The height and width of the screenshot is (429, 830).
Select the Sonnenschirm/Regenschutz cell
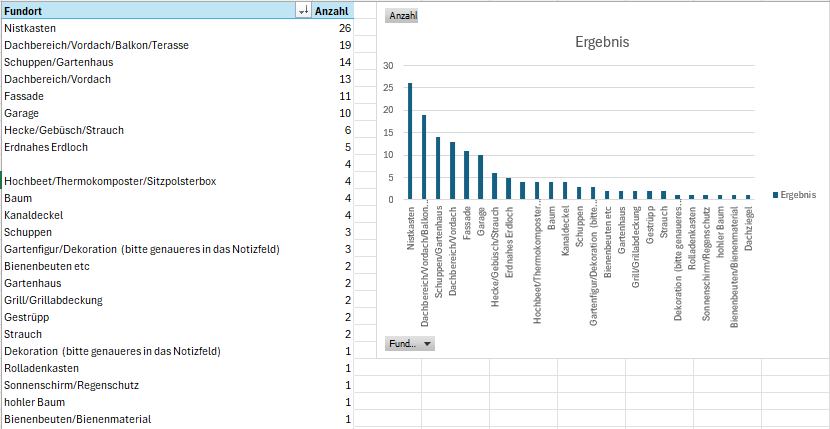[157, 385]
